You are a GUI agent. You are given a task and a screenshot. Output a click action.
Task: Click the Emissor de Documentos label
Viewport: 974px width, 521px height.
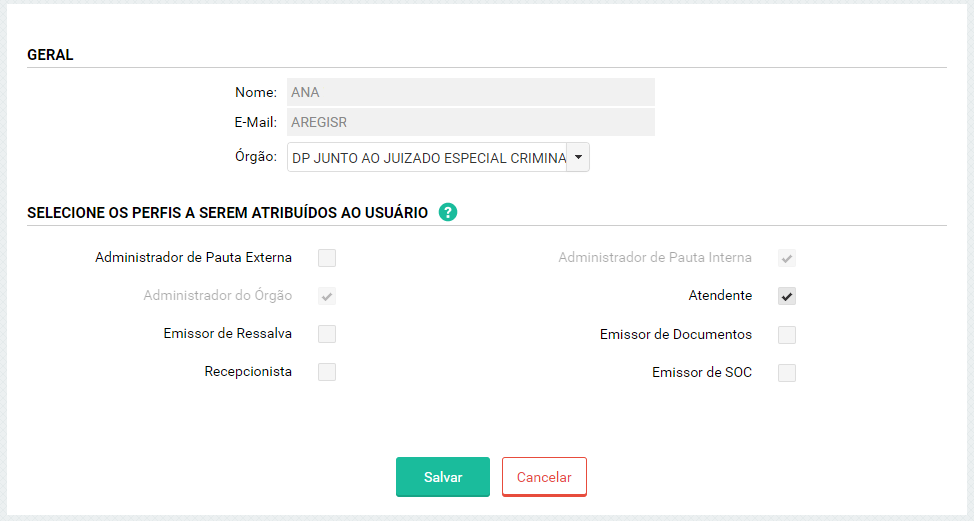coord(676,334)
